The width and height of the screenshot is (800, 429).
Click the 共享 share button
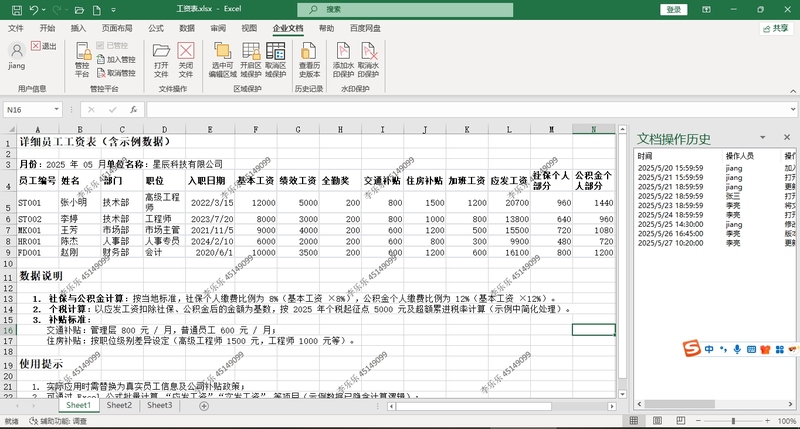pos(776,29)
